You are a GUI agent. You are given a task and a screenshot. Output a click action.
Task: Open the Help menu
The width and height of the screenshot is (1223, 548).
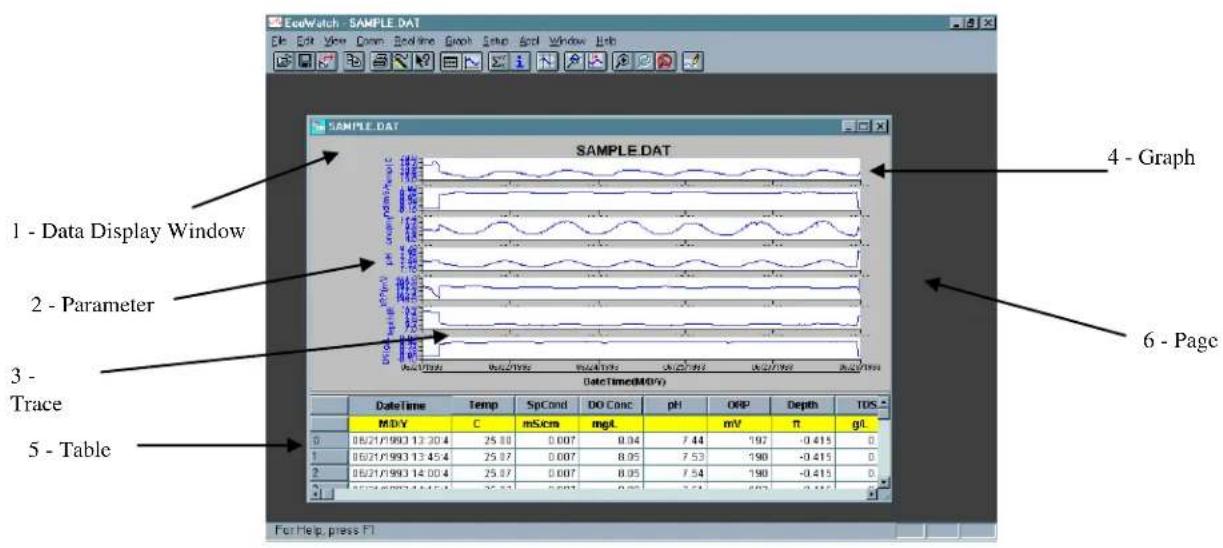[x=606, y=41]
